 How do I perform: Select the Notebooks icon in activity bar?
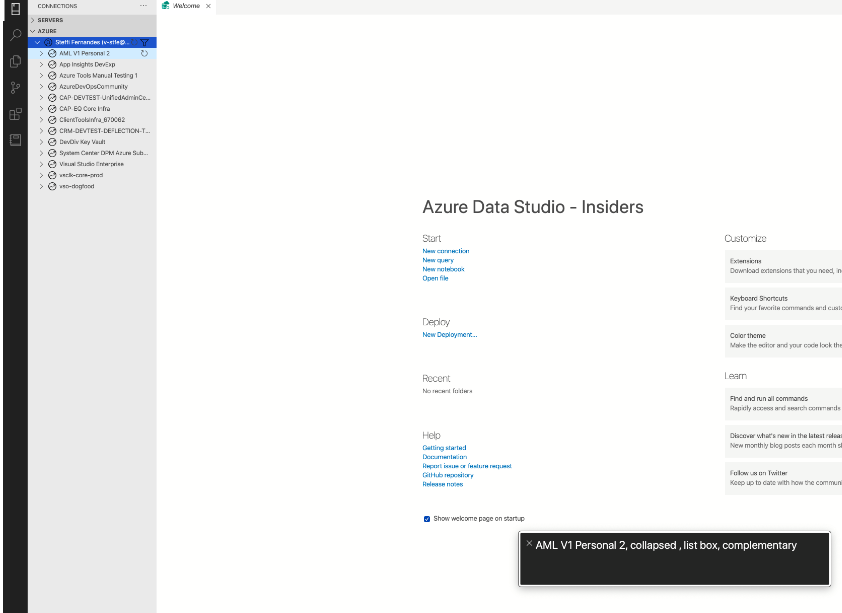(x=14, y=139)
